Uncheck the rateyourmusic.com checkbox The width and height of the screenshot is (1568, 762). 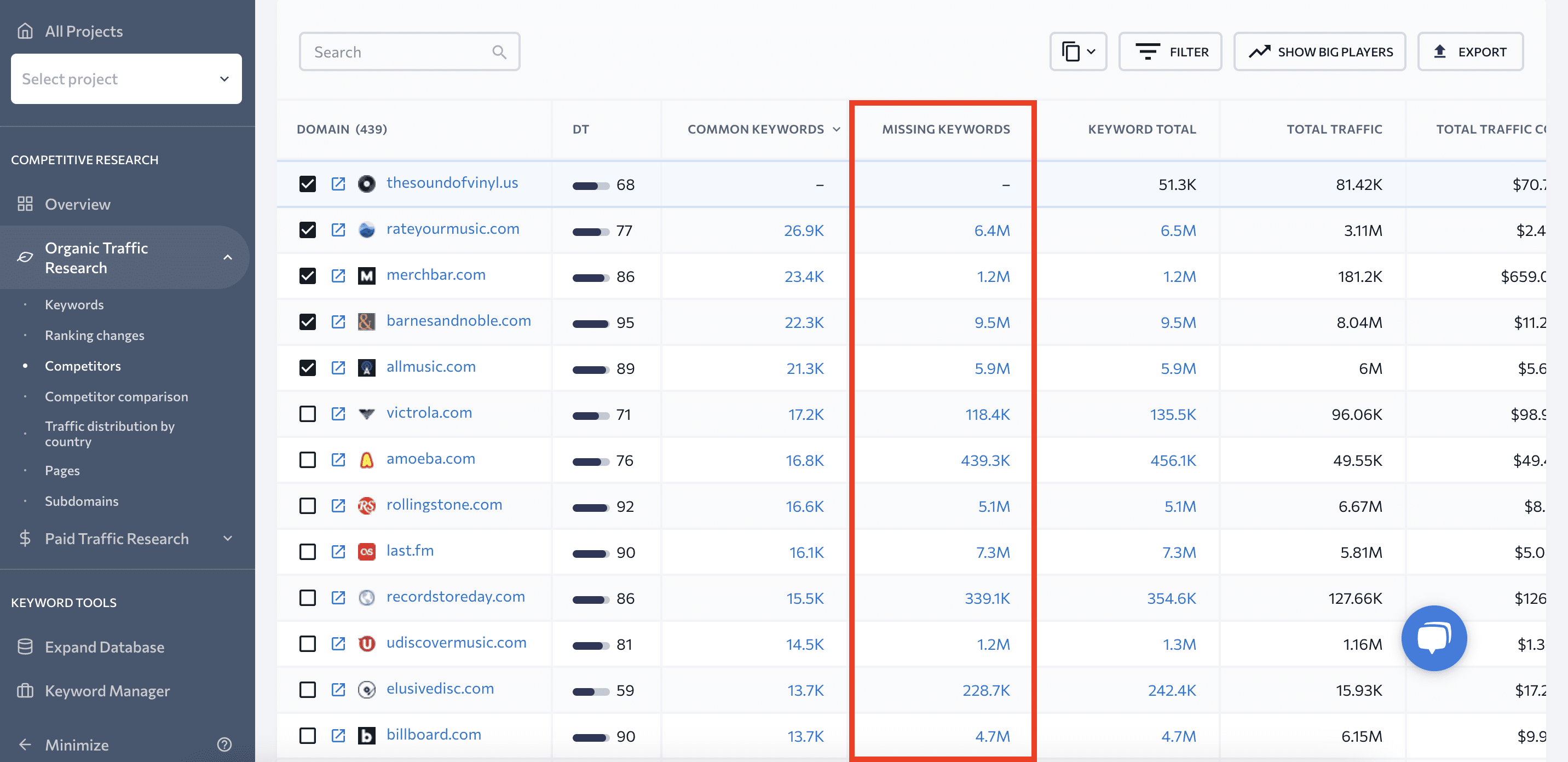tap(308, 230)
